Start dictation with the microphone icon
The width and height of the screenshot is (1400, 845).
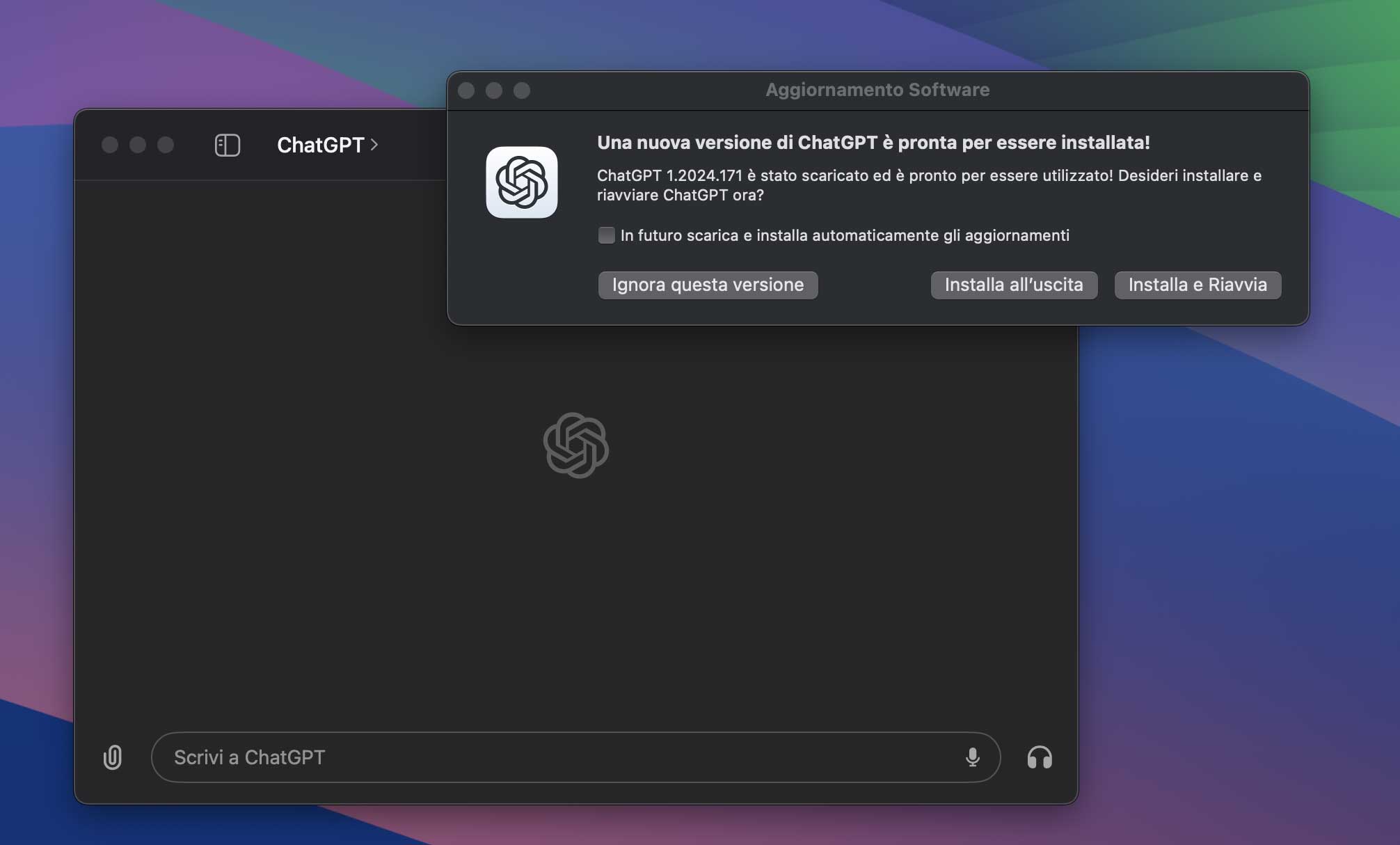(x=973, y=757)
